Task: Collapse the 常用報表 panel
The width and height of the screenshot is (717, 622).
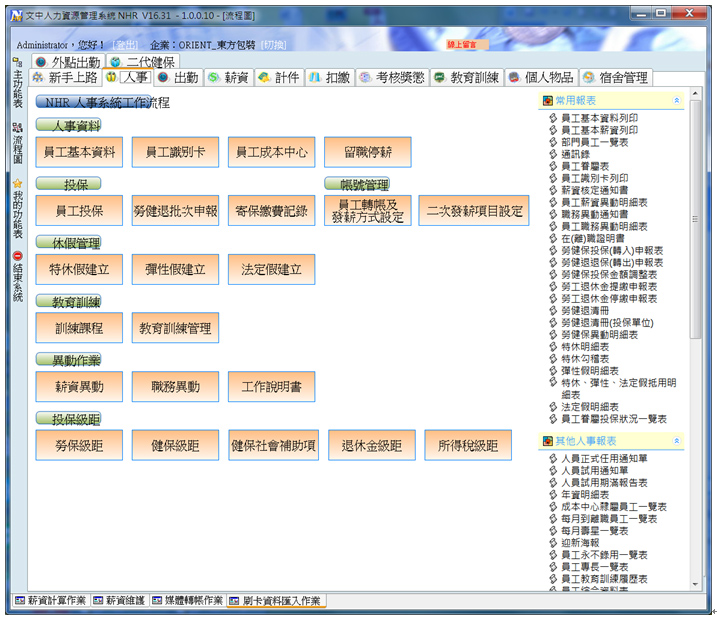Action: tap(677, 101)
